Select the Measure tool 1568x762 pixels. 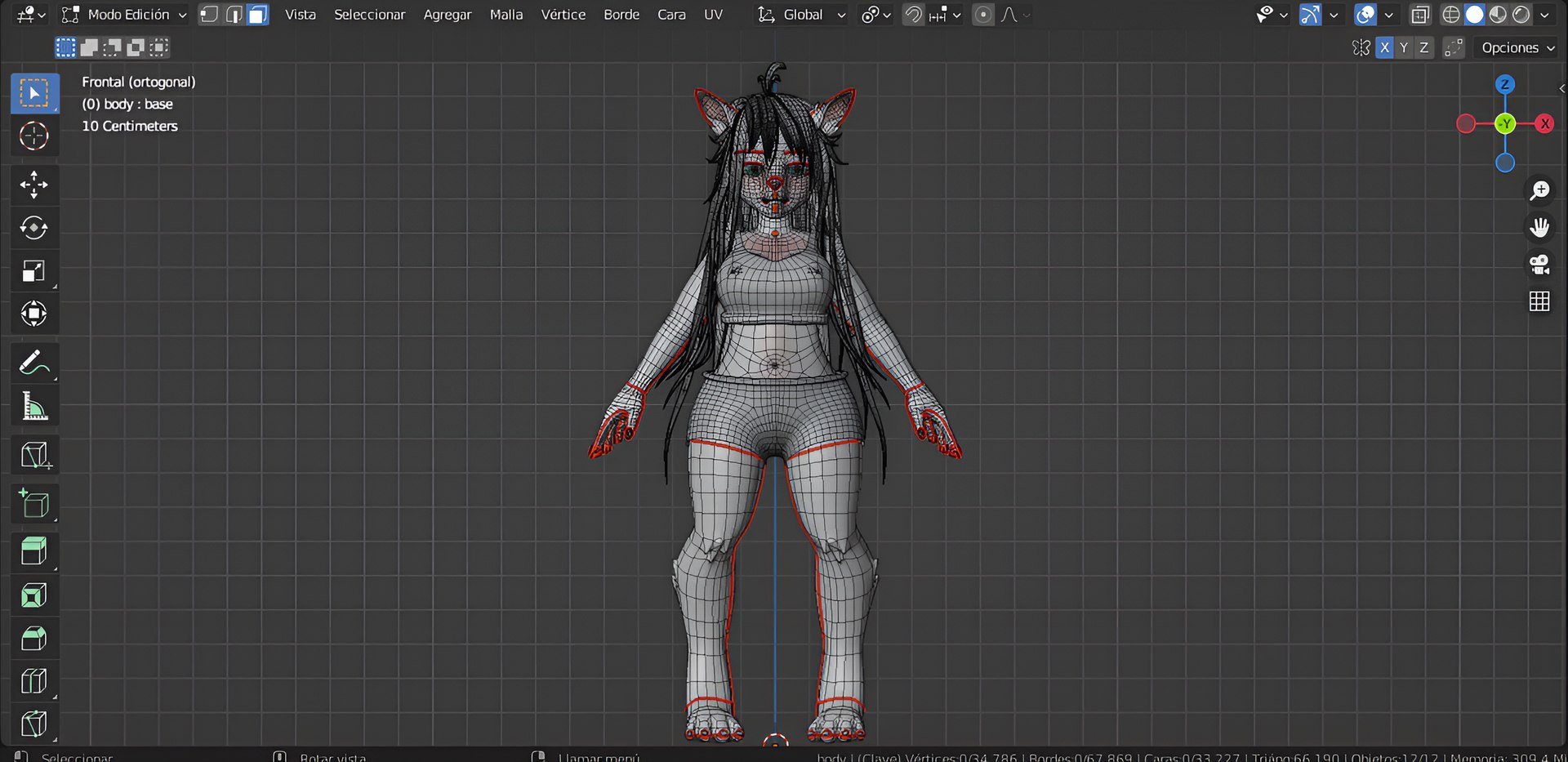click(x=34, y=406)
